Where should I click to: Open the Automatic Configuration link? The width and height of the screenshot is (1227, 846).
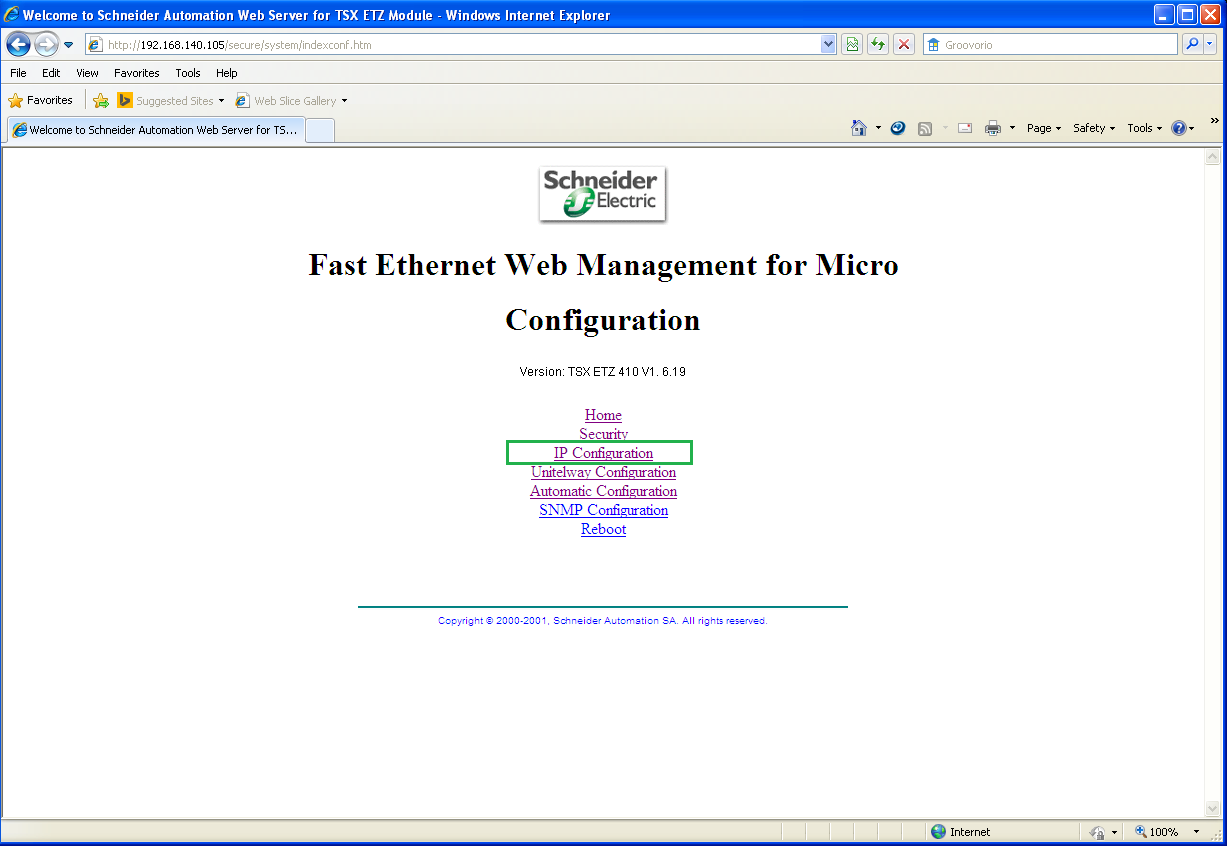tap(603, 491)
